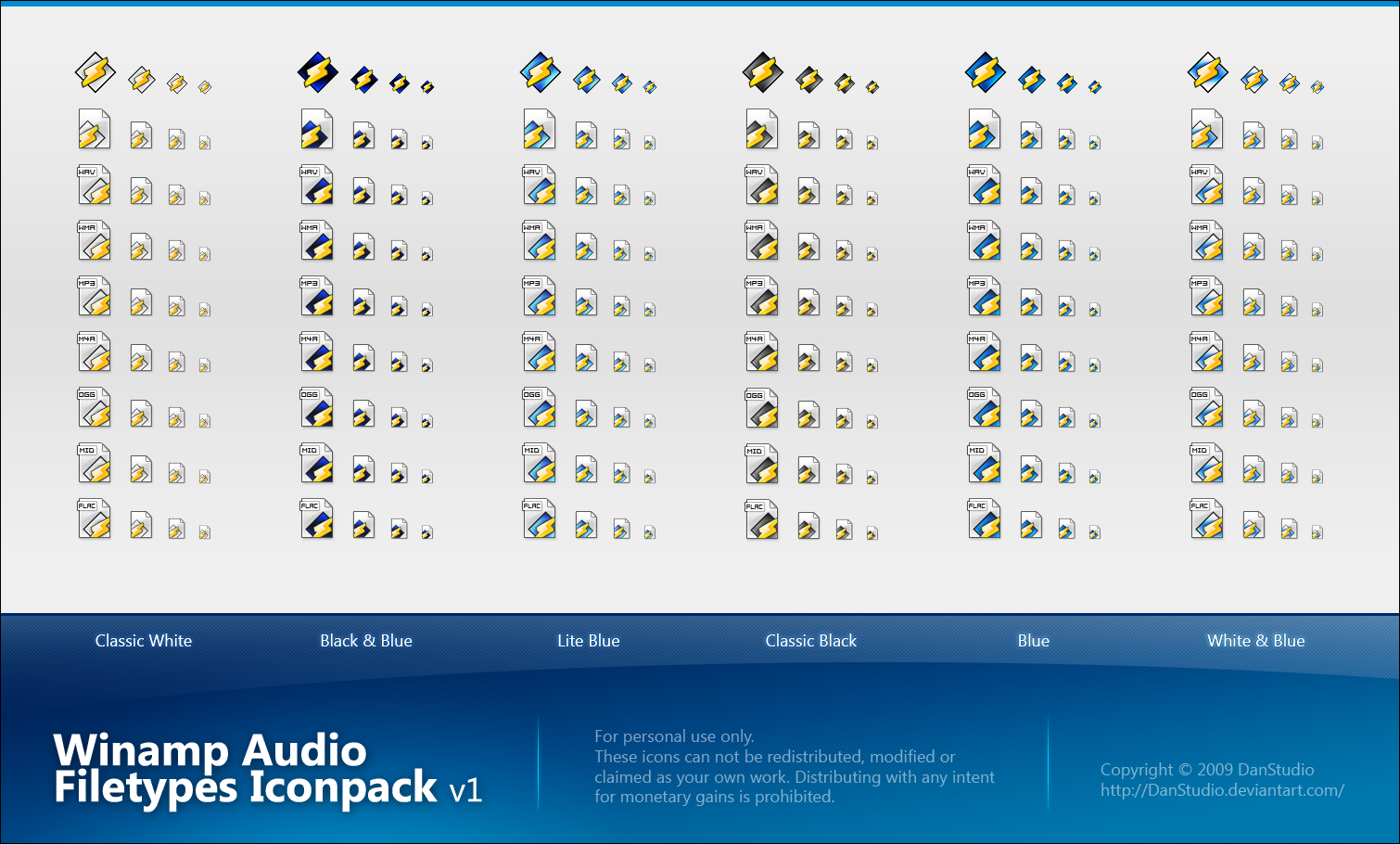Image resolution: width=1400 pixels, height=844 pixels.
Task: Pick the large MID file icon in White & Blue set
Action: (1207, 463)
